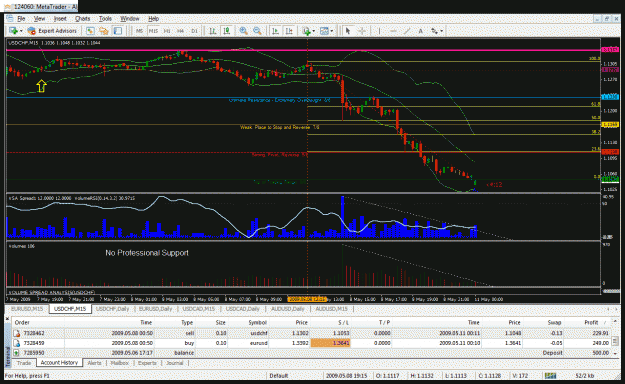
Task: Toggle the Terminal panel toolbar icon
Action: click(118, 31)
